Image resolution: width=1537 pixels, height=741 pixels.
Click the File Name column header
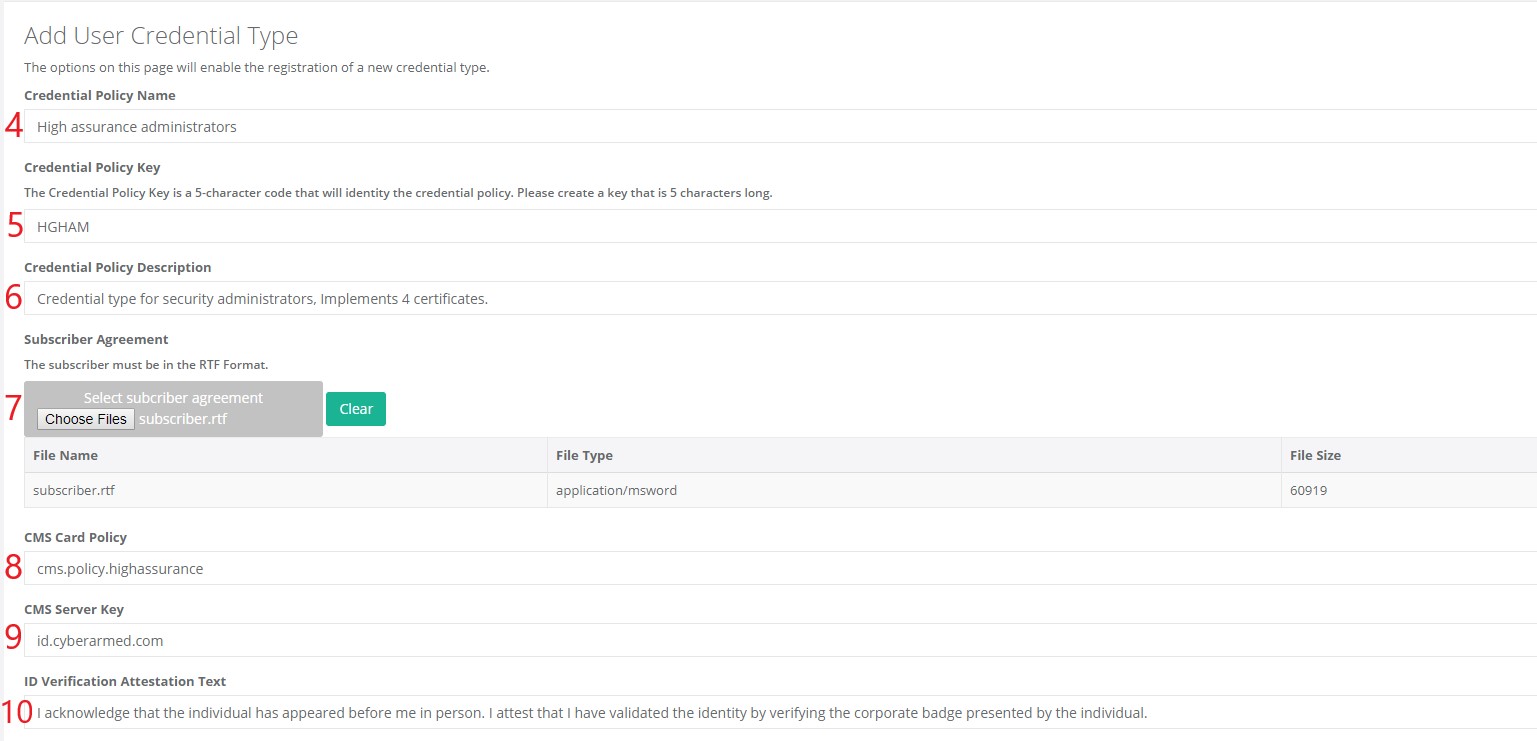click(66, 455)
